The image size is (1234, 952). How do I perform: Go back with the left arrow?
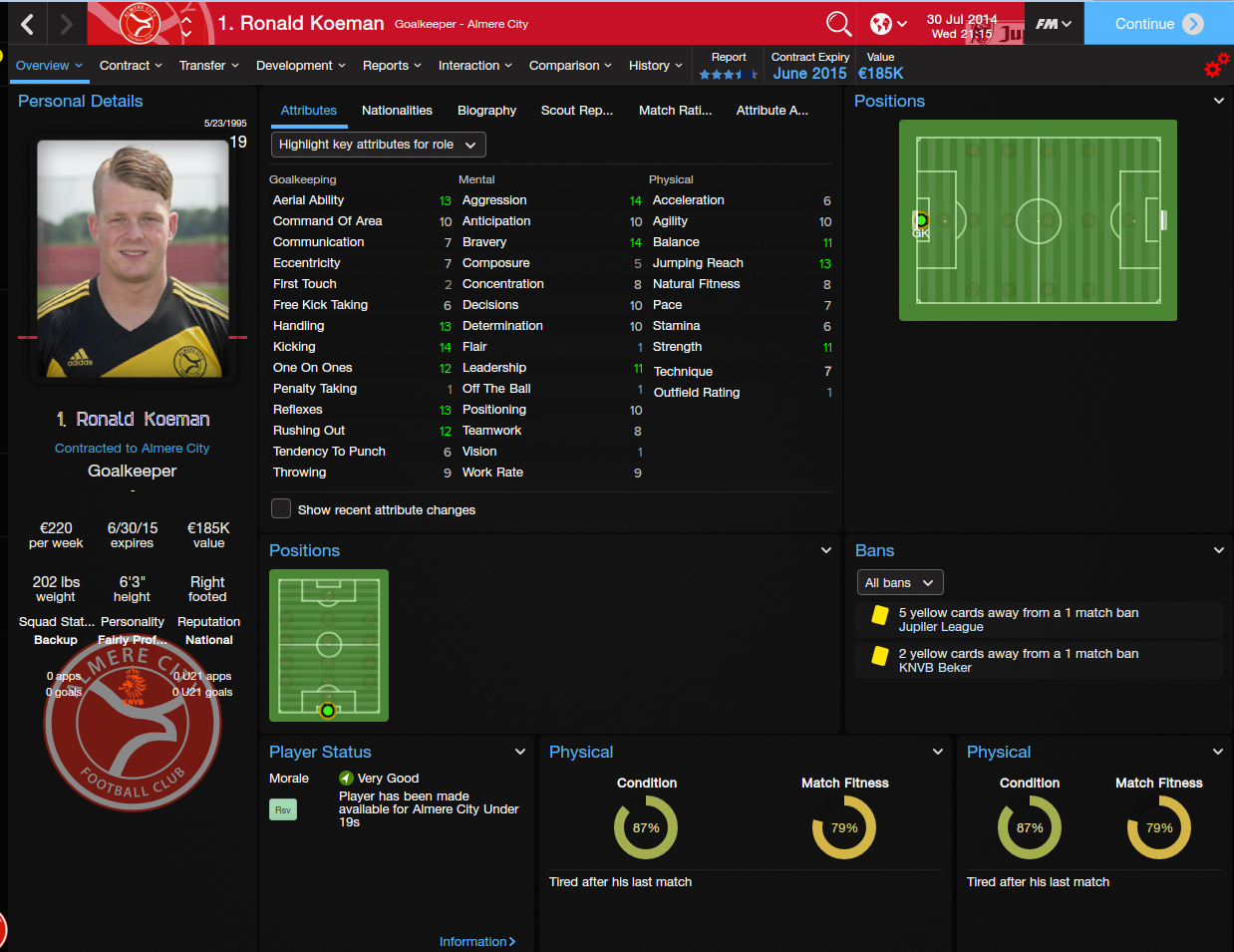tap(28, 24)
